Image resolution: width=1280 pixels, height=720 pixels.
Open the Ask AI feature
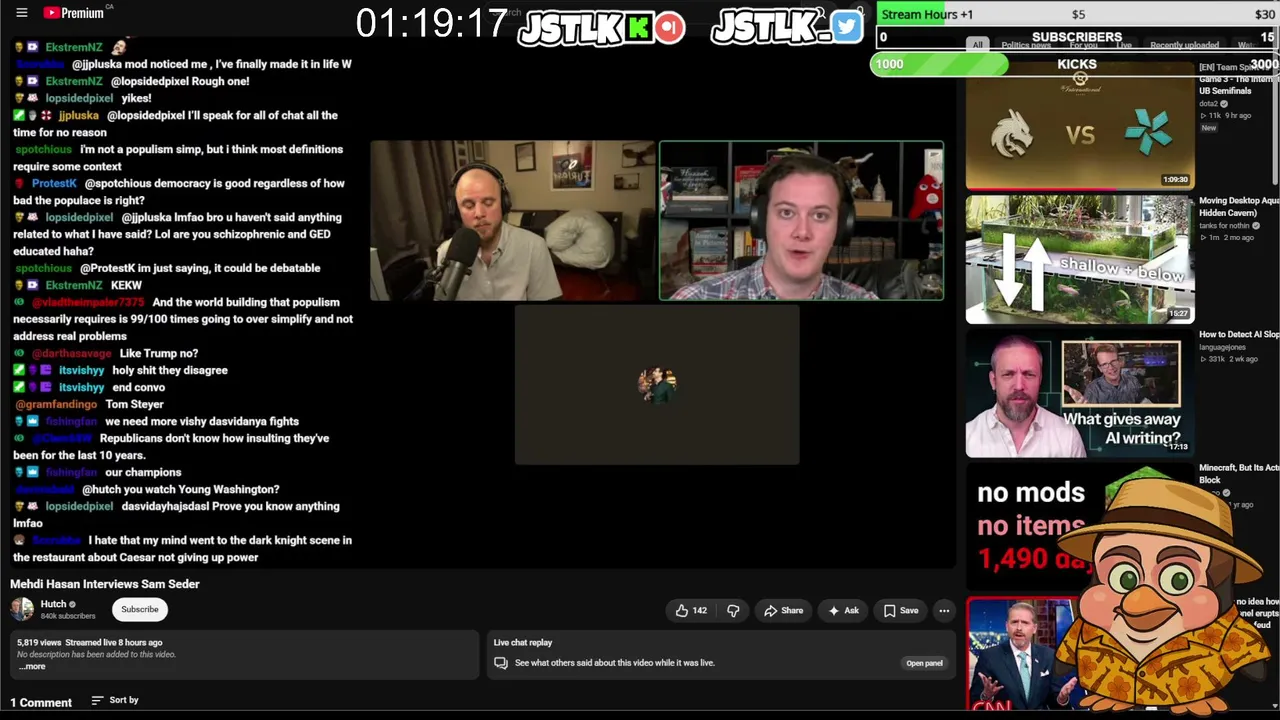pyautogui.click(x=842, y=610)
